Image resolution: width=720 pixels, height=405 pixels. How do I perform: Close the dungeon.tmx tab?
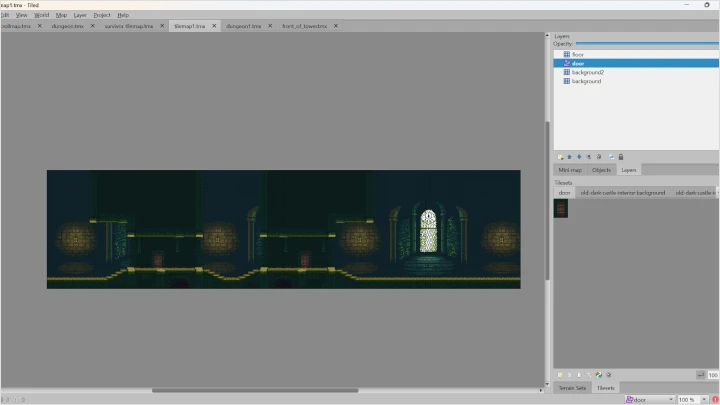coord(94,26)
